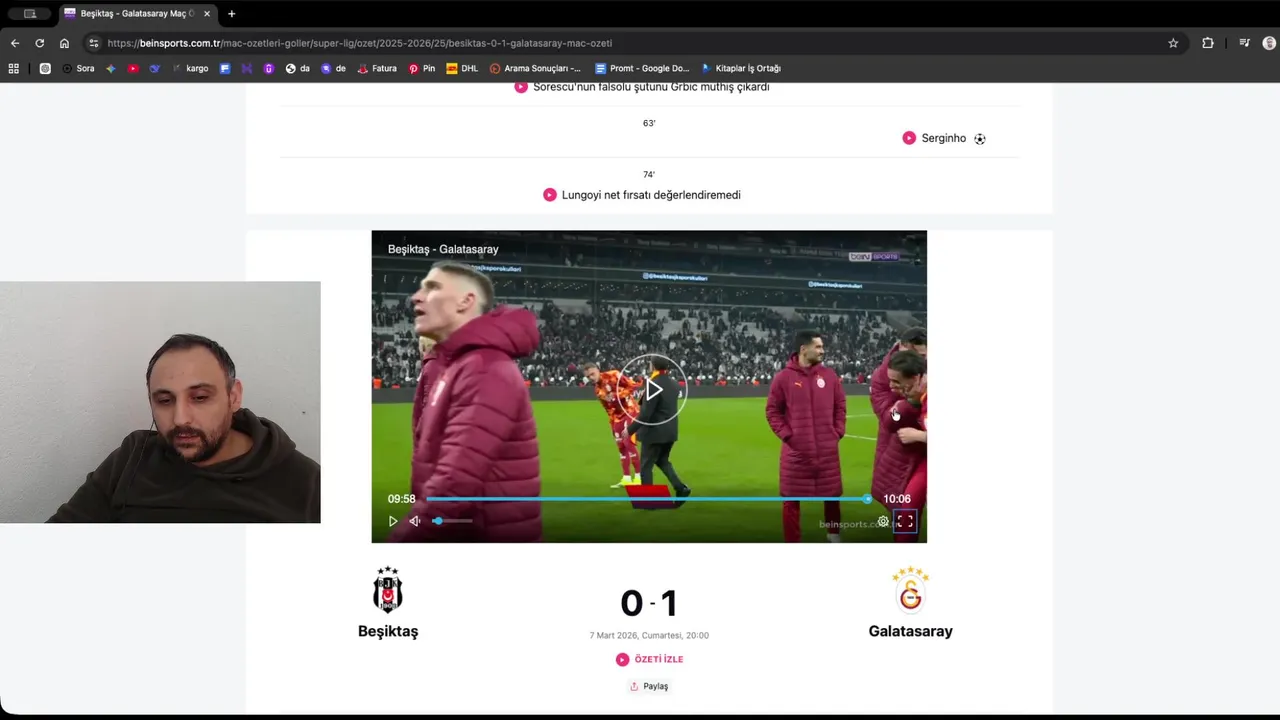Open the Promt - Google Docs bookmark
The image size is (1280, 720).
(642, 69)
